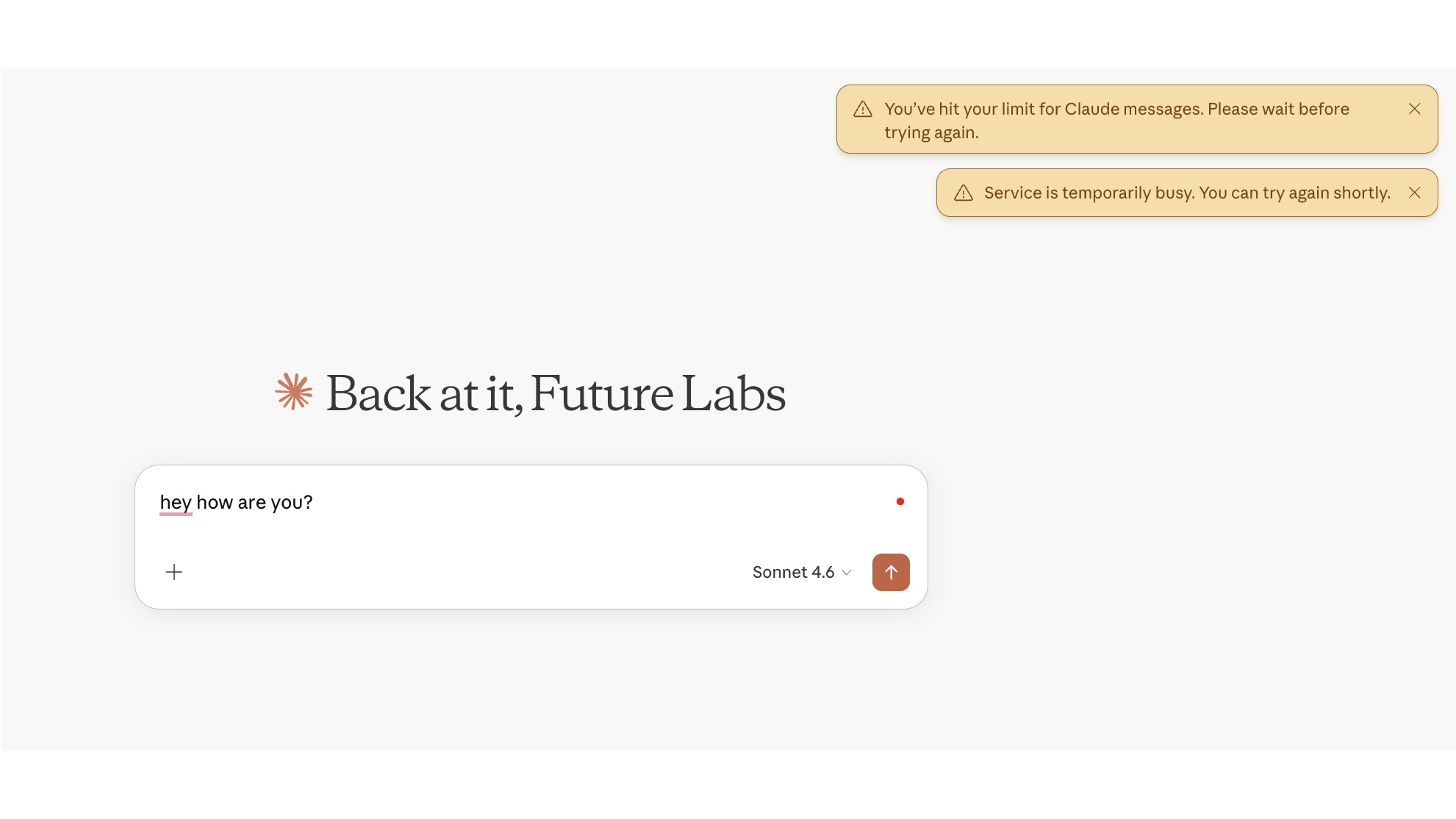This screenshot has height=819, width=1456.
Task: Click the underlined word "hey" in the message
Action: 176,502
